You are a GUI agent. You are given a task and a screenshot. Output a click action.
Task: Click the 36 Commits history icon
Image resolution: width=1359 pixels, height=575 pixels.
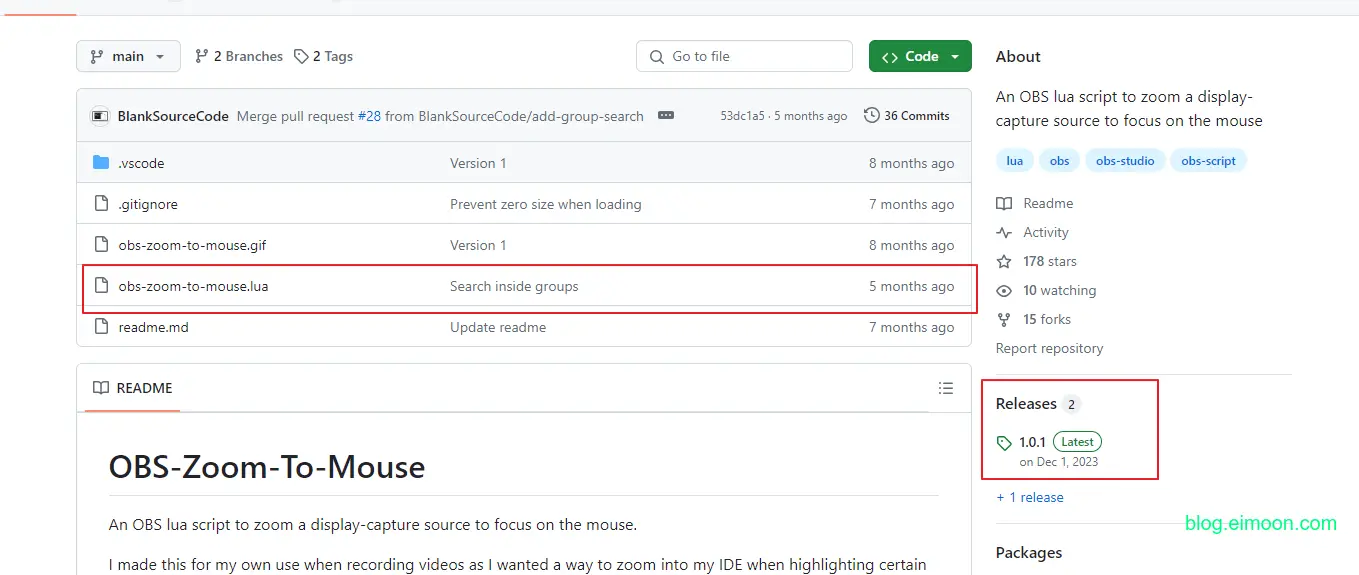(871, 116)
